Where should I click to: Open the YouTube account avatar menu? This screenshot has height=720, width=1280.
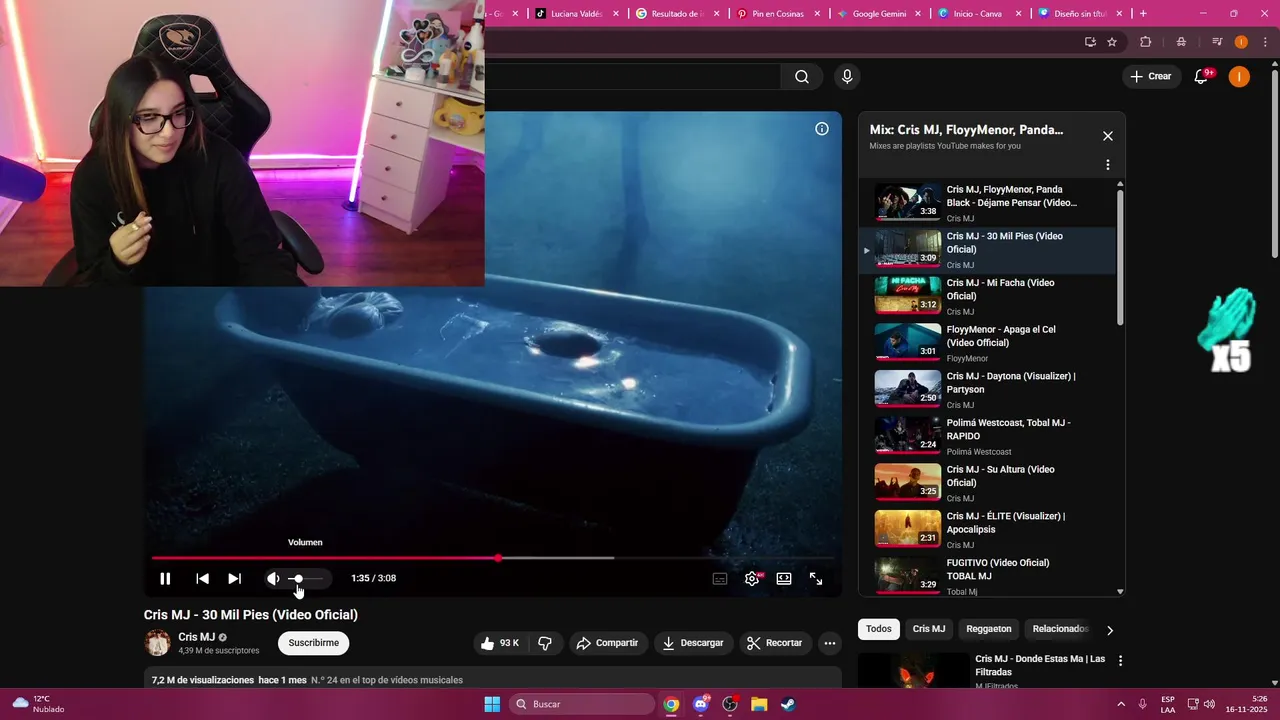1239,77
